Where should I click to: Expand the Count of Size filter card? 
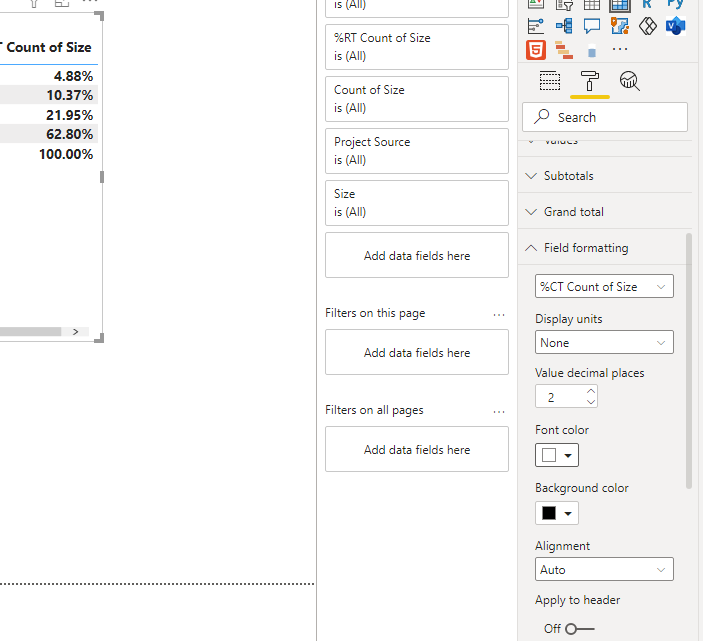(x=417, y=99)
